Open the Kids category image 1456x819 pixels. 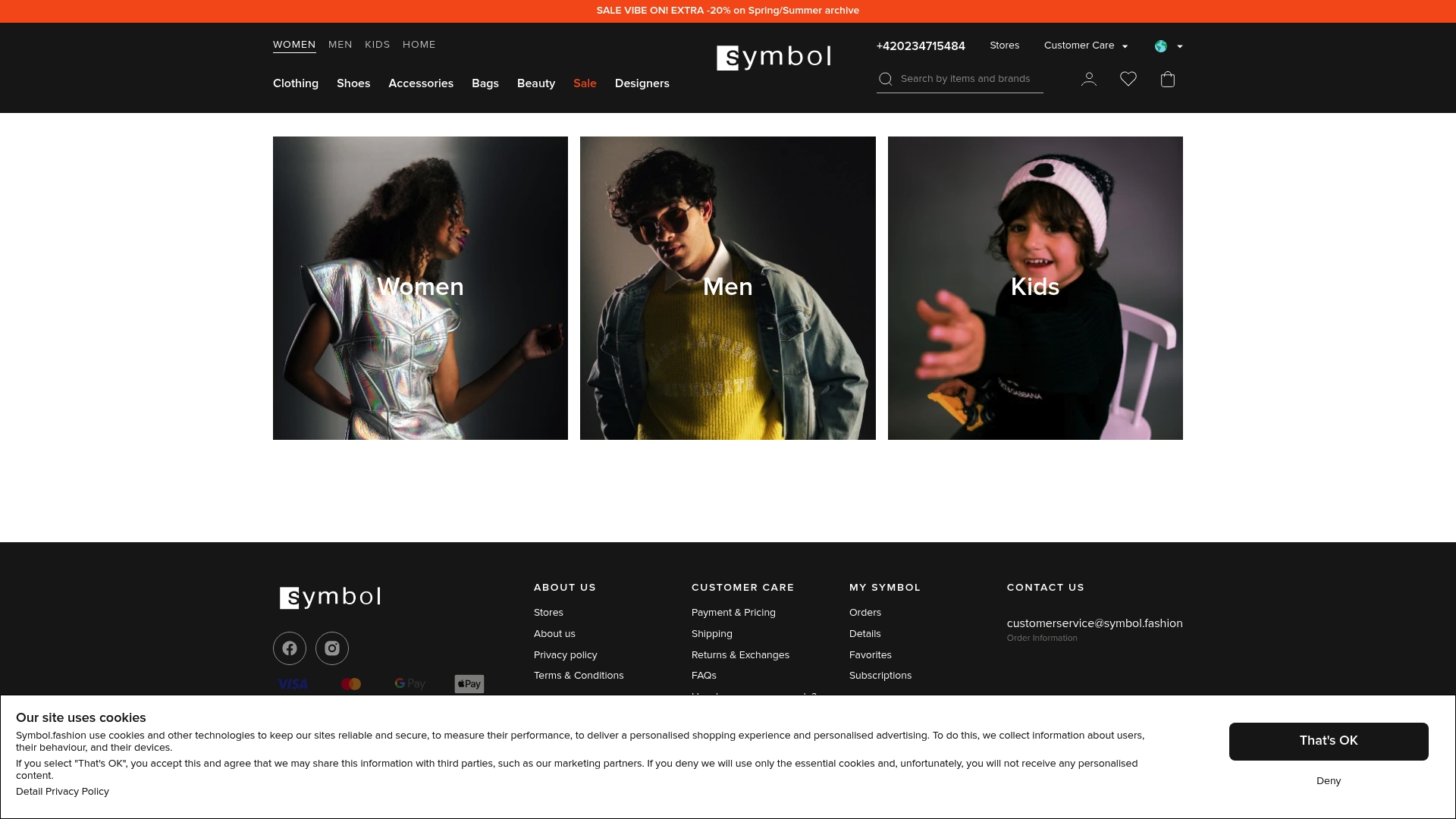click(1035, 288)
